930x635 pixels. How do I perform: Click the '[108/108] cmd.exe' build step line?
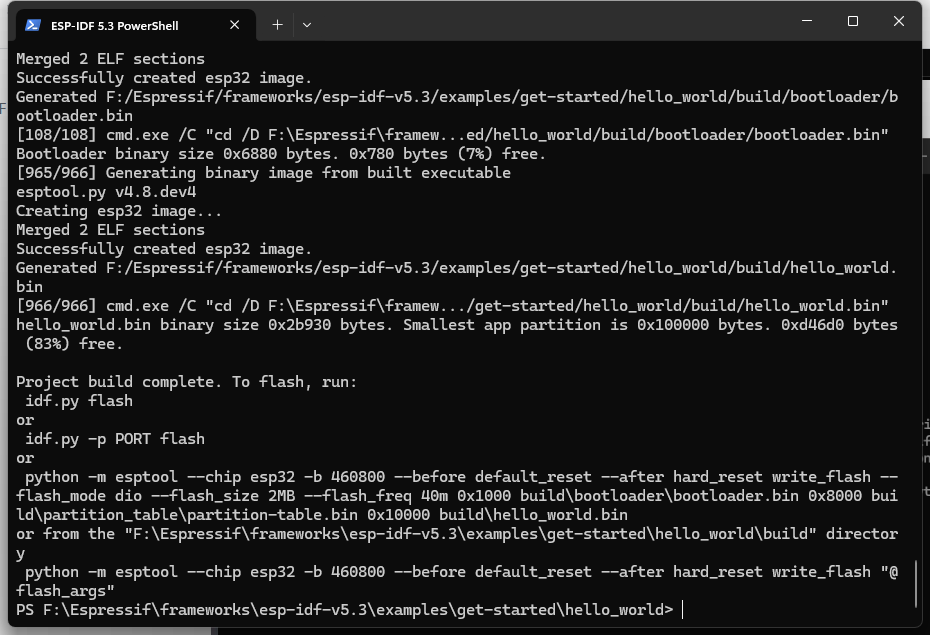[452, 135]
